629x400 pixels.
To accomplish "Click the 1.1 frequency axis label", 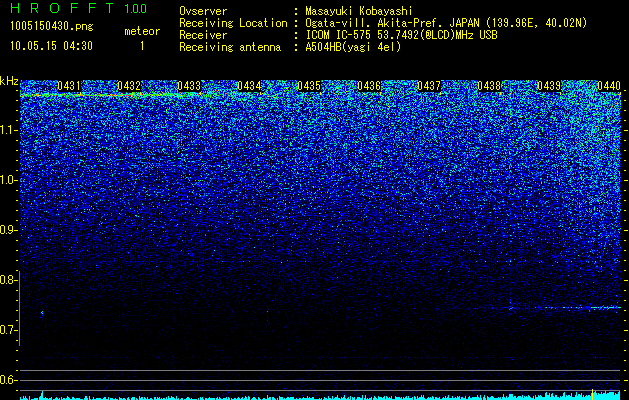I will tap(8, 130).
